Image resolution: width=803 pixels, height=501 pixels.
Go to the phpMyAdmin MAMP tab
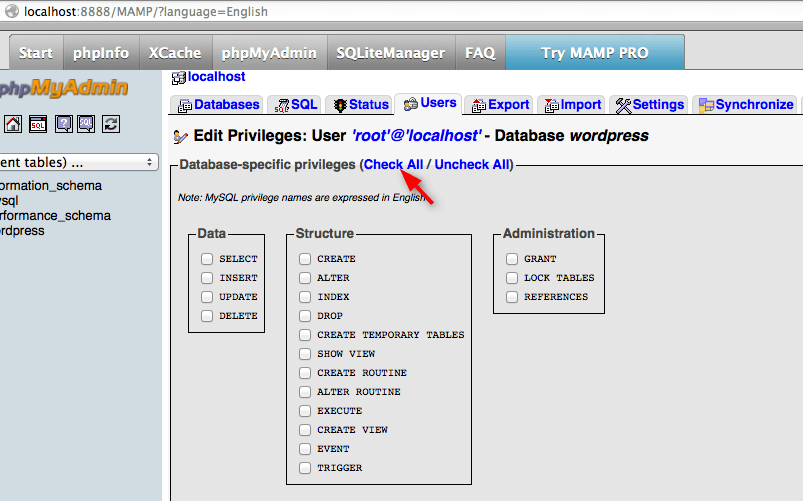269,52
